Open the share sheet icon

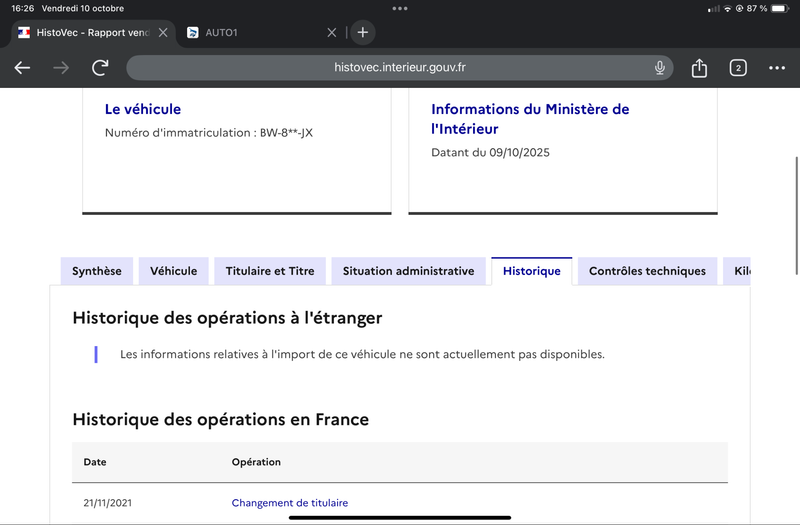coord(699,68)
